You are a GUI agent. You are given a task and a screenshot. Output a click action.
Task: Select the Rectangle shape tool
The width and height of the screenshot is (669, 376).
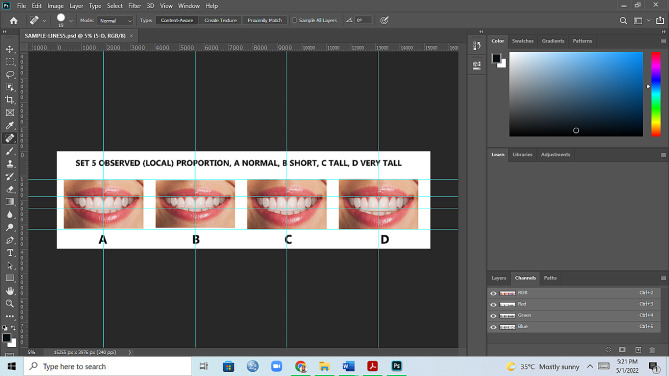point(9,278)
